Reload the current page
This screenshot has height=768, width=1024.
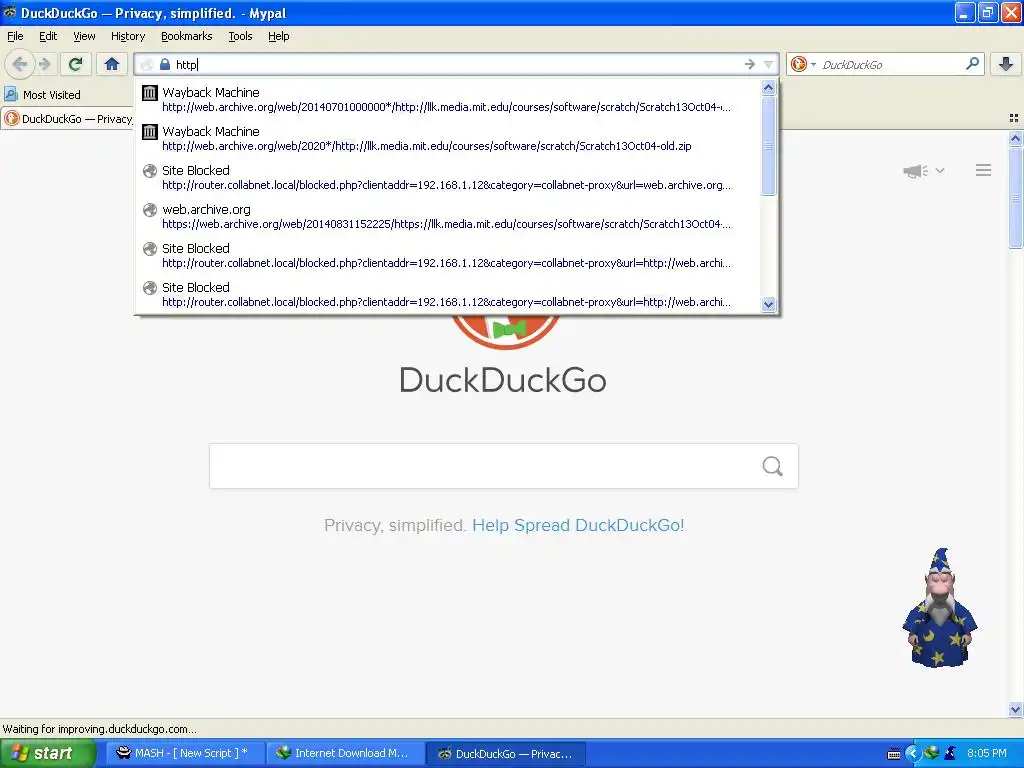tap(76, 64)
